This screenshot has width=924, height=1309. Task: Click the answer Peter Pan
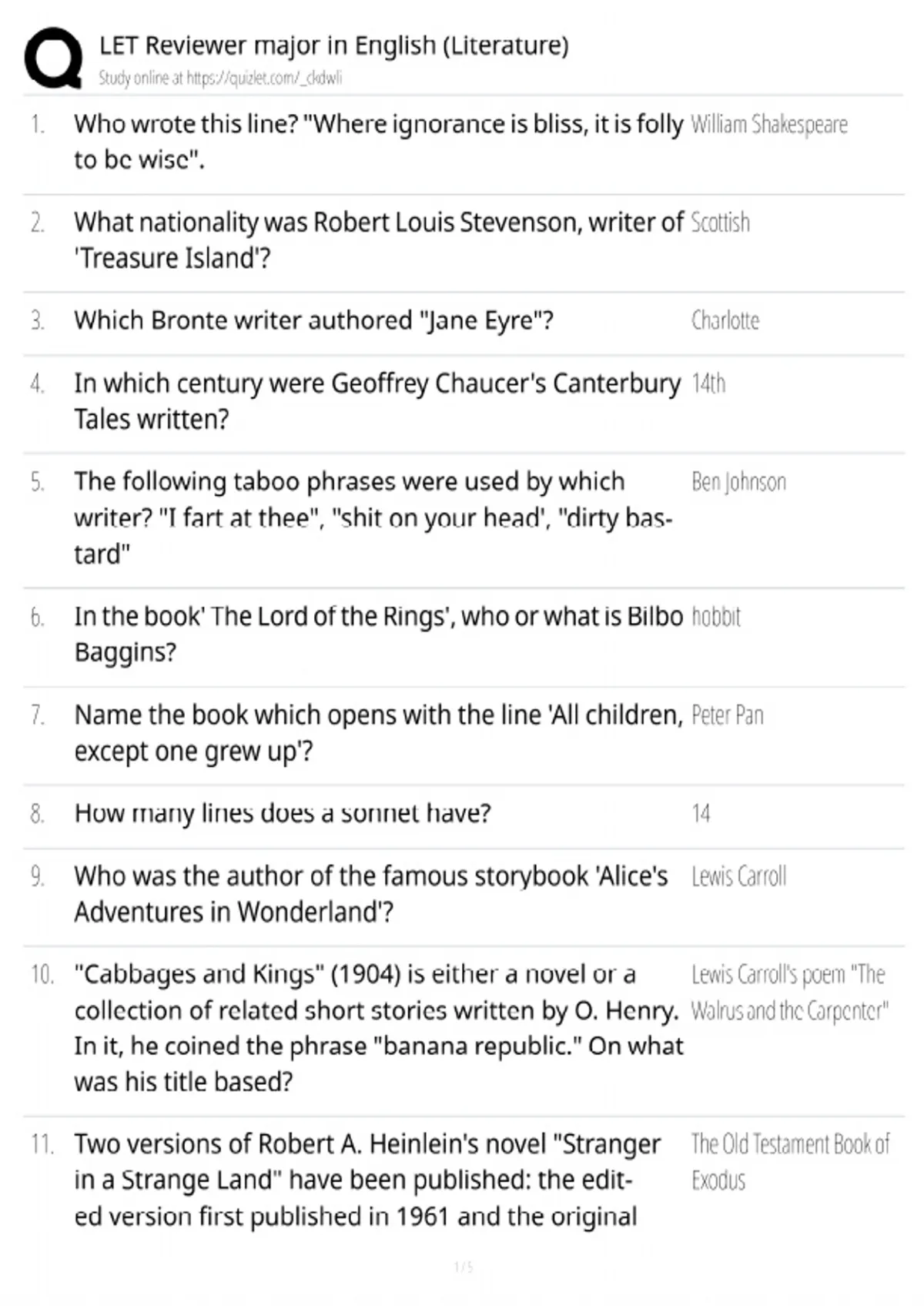727,715
